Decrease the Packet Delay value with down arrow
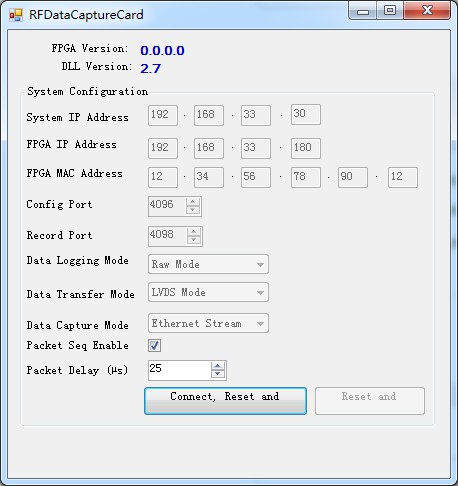Viewport: 458px width, 486px height. coord(218,374)
